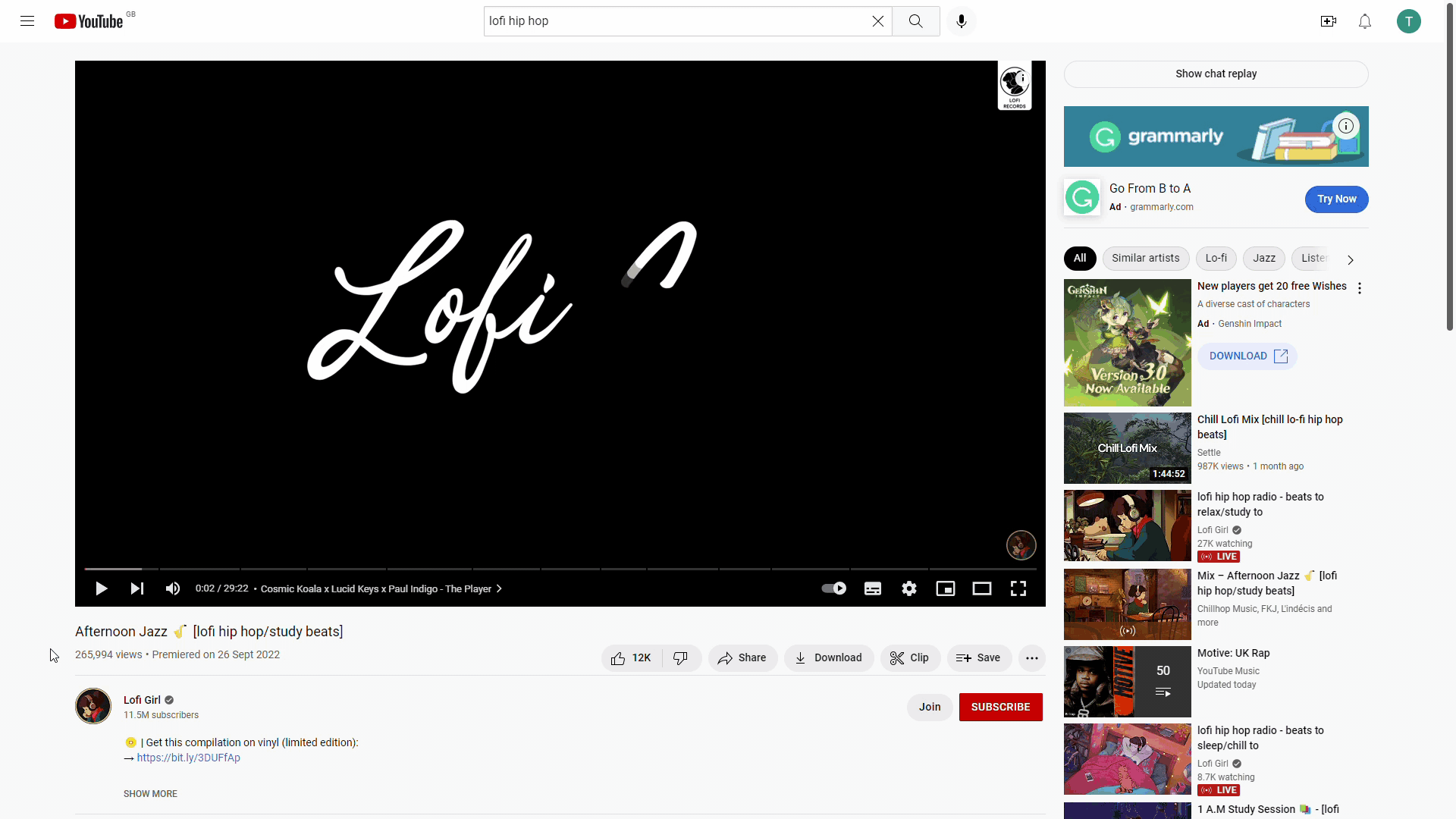Image resolution: width=1456 pixels, height=819 pixels.
Task: Toggle subtitles/closed captions
Action: [873, 588]
